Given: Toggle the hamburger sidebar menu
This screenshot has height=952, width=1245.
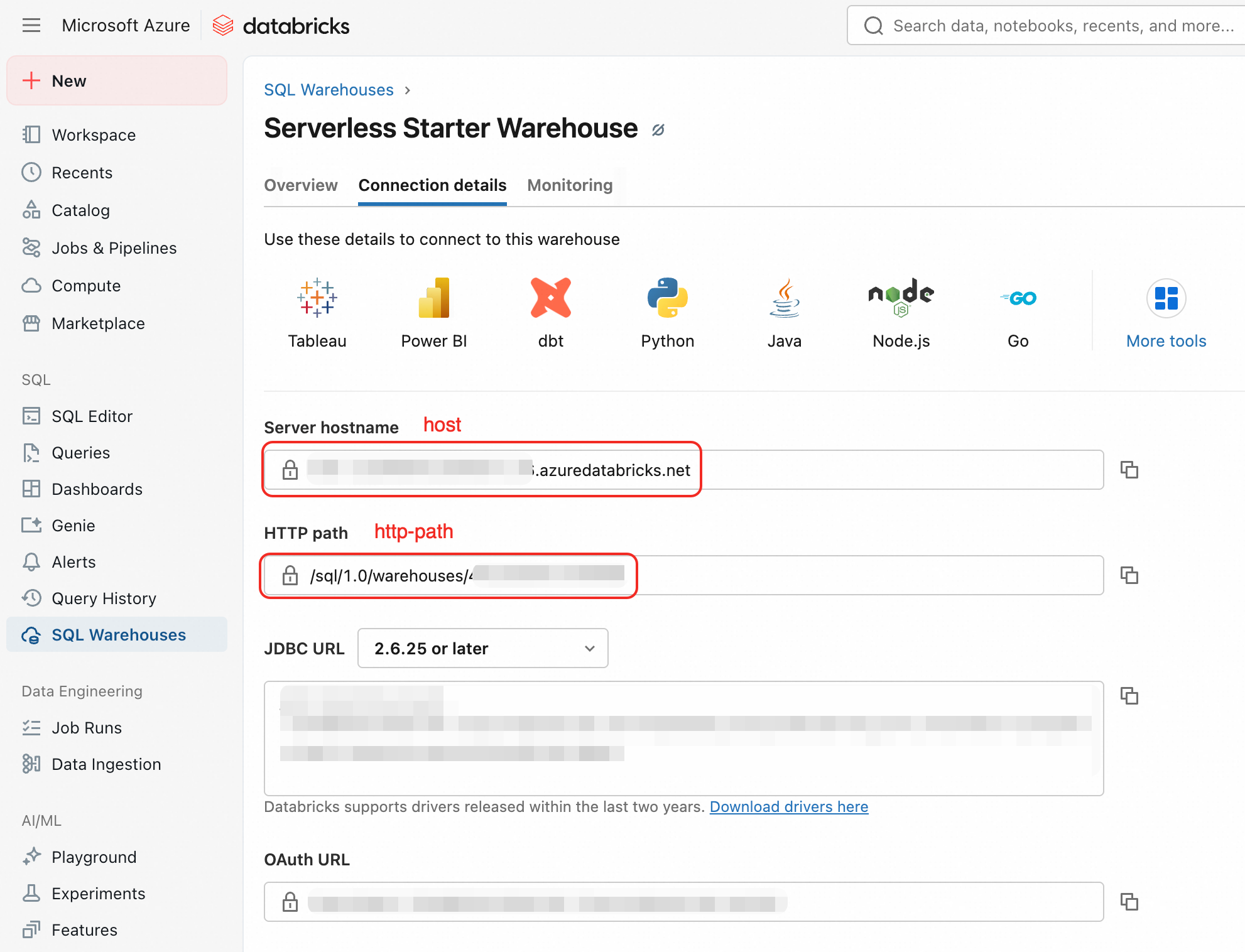Looking at the screenshot, I should [31, 25].
